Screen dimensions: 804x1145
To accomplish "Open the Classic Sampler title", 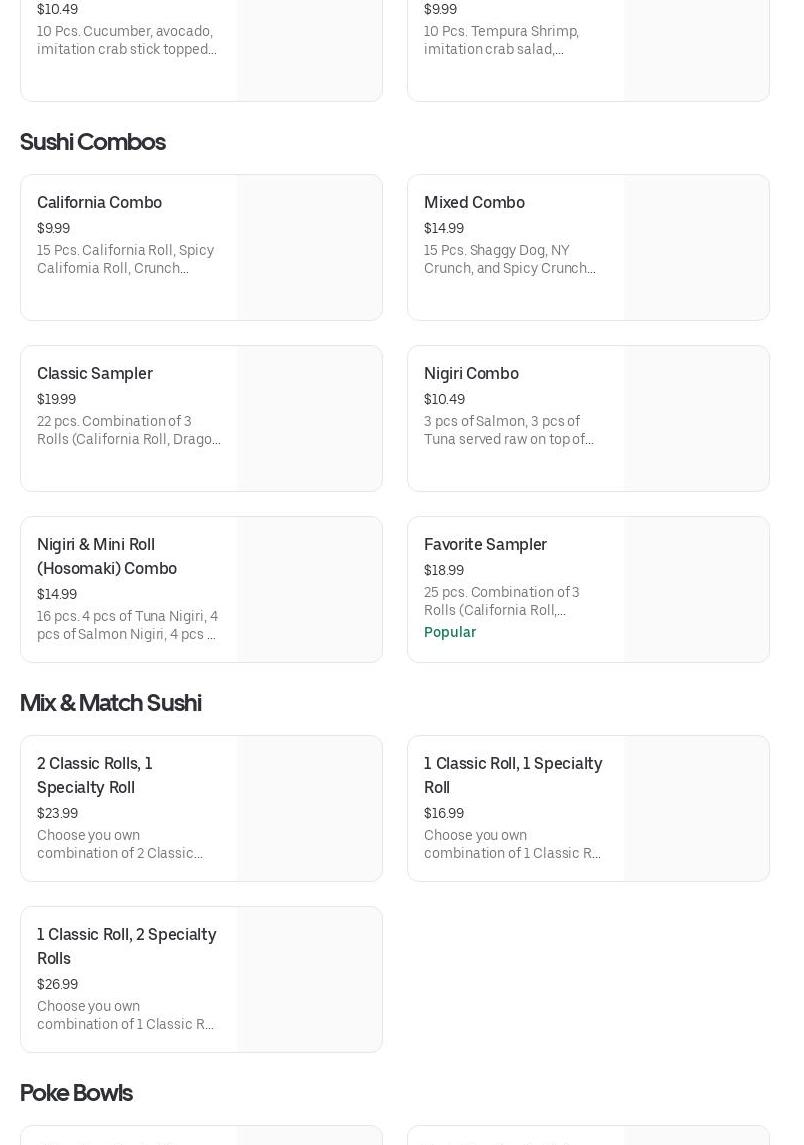I will pyautogui.click(x=95, y=374).
